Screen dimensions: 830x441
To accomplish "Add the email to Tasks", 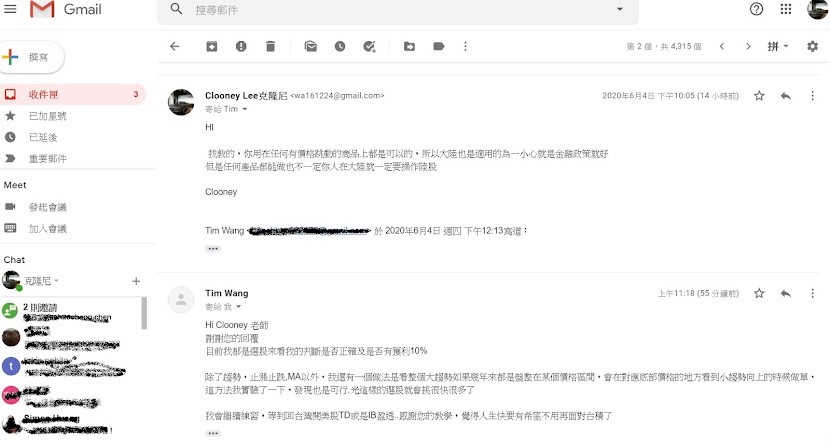I will tap(369, 47).
